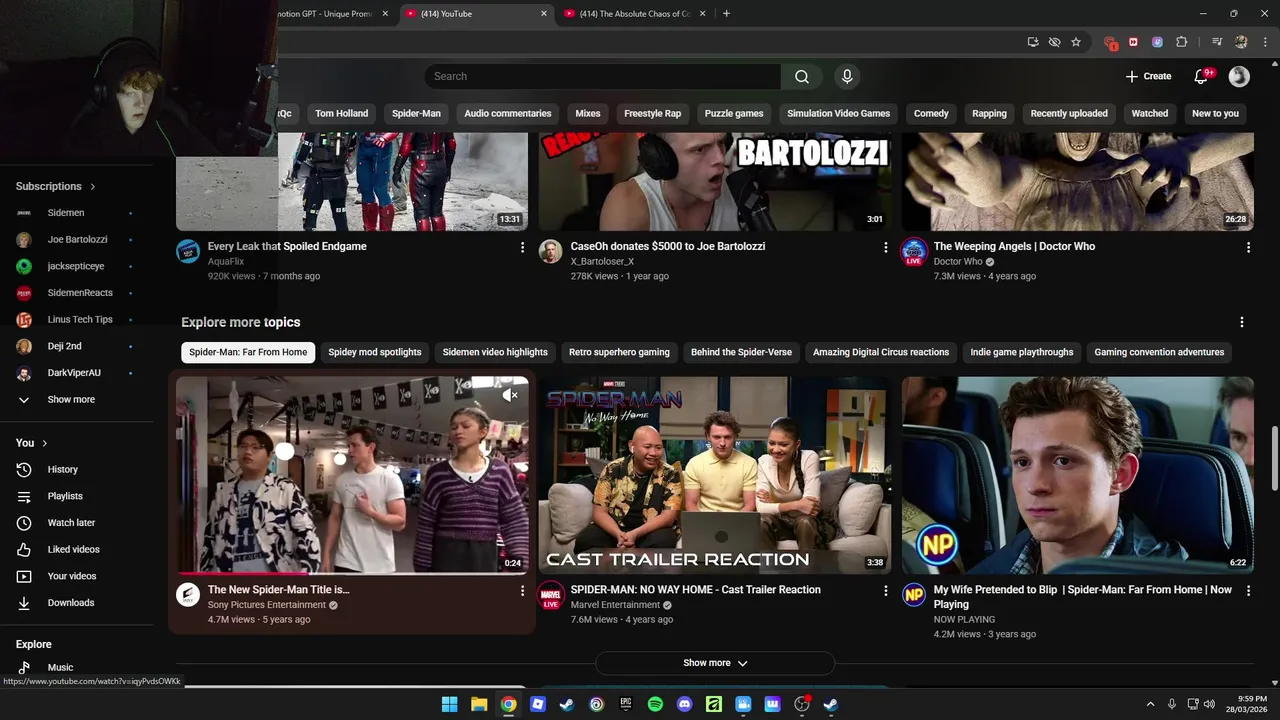This screenshot has height=720, width=1280.
Task: Open Explore more topics options menu
Action: tap(1242, 322)
